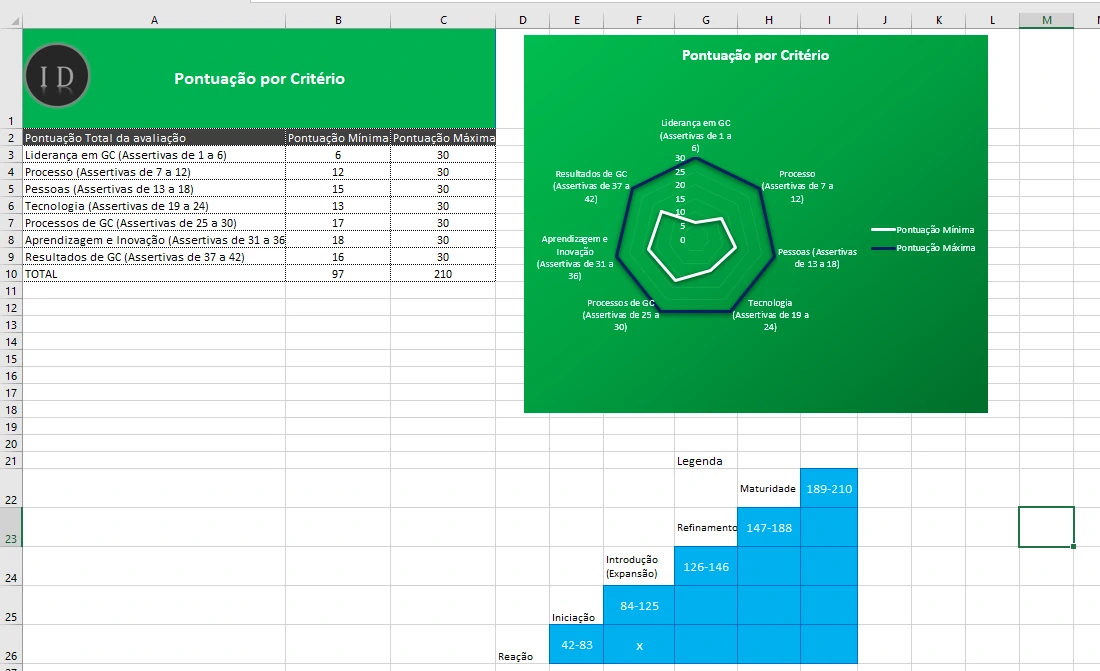
Task: Click the TOTAL cell in column A
Action: (x=153, y=273)
